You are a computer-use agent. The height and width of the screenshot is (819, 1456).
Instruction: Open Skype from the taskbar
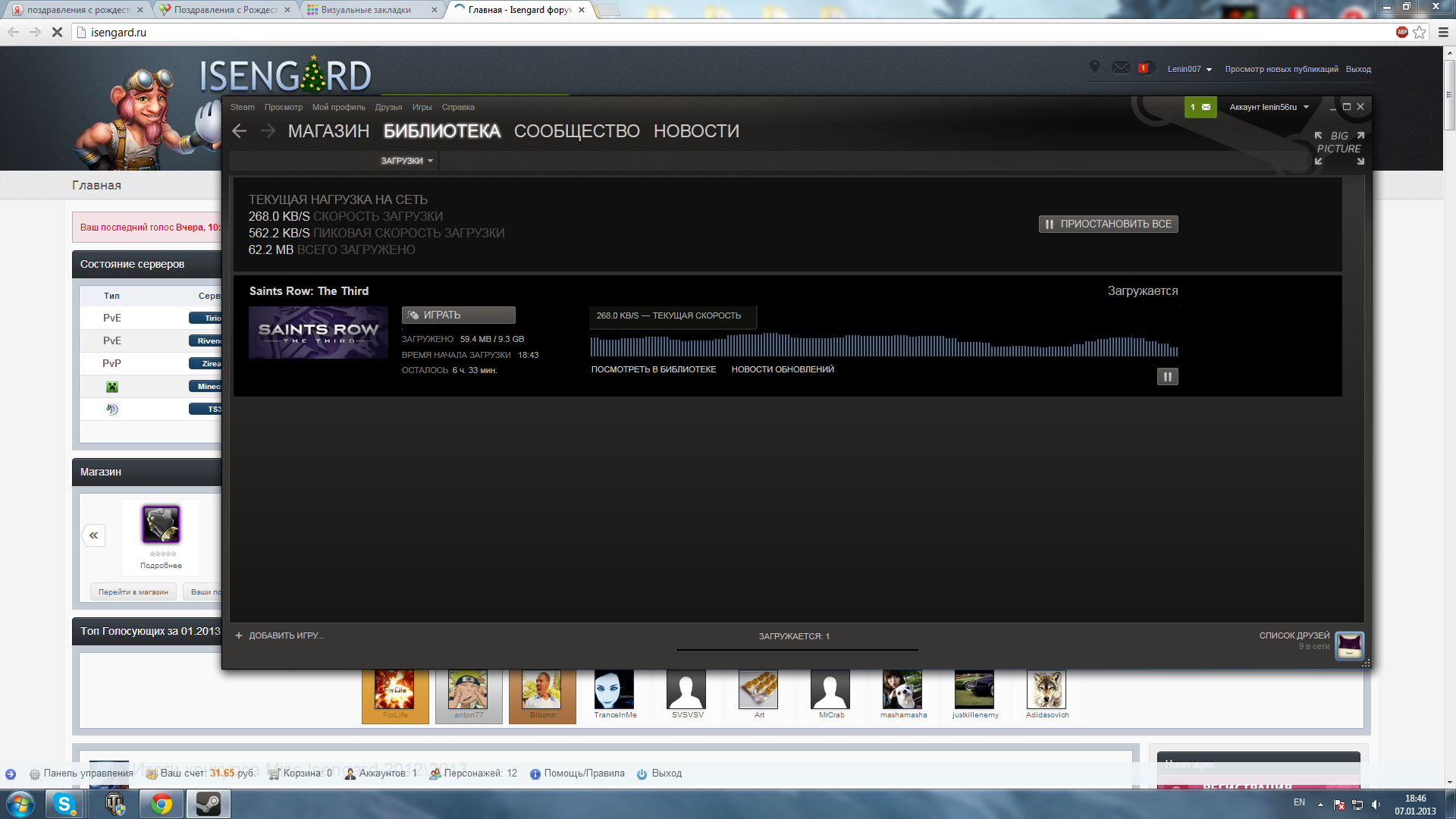(64, 804)
